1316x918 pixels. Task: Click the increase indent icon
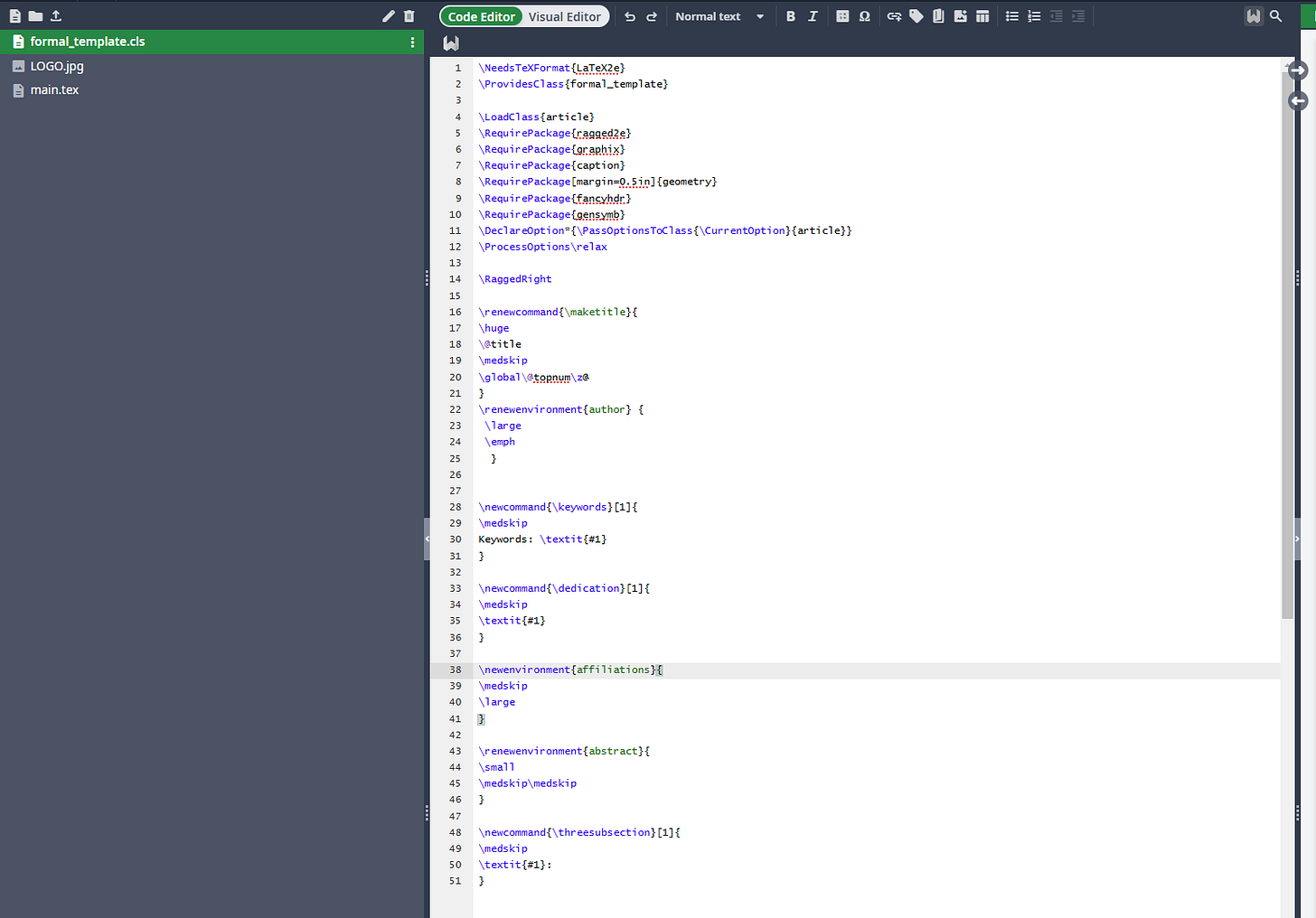pyautogui.click(x=1078, y=16)
